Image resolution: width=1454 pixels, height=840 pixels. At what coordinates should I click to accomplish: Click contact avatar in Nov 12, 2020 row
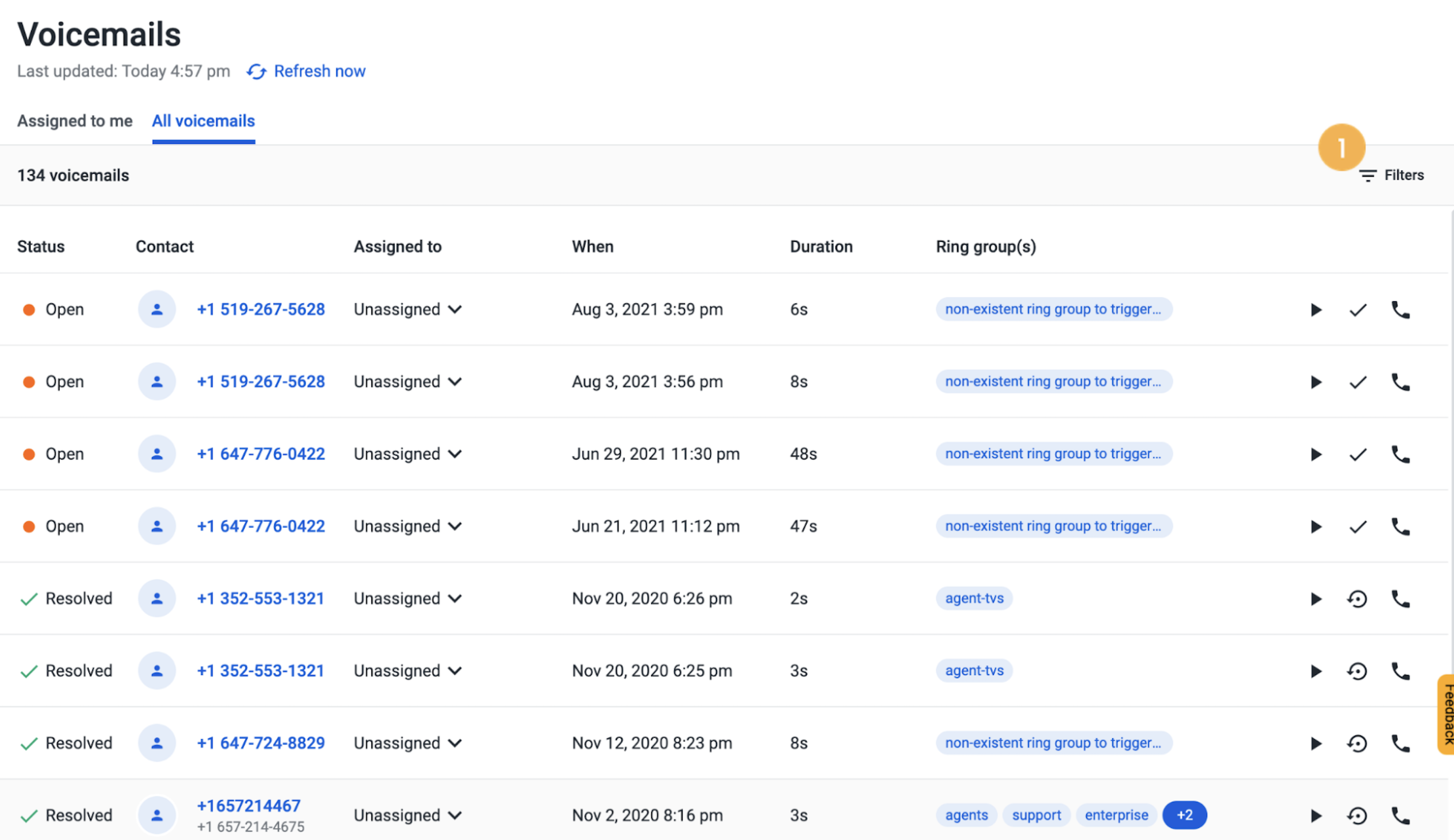coord(157,743)
